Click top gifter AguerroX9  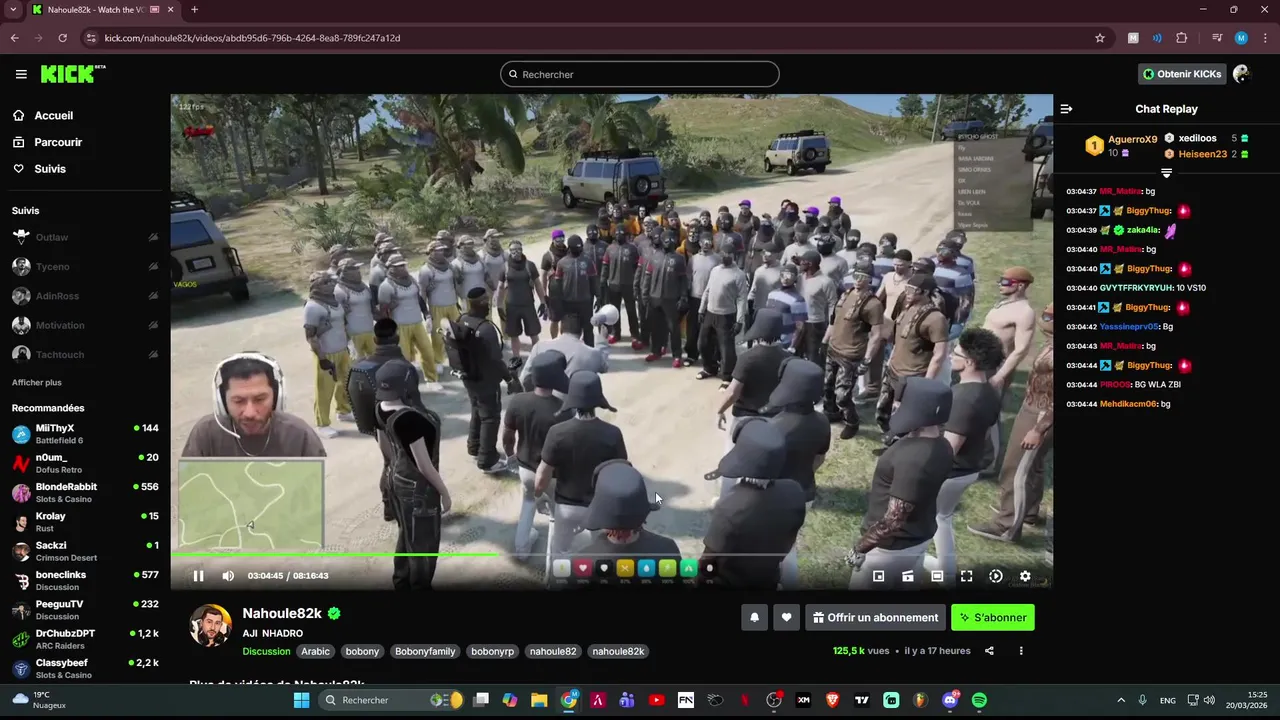click(x=1132, y=140)
